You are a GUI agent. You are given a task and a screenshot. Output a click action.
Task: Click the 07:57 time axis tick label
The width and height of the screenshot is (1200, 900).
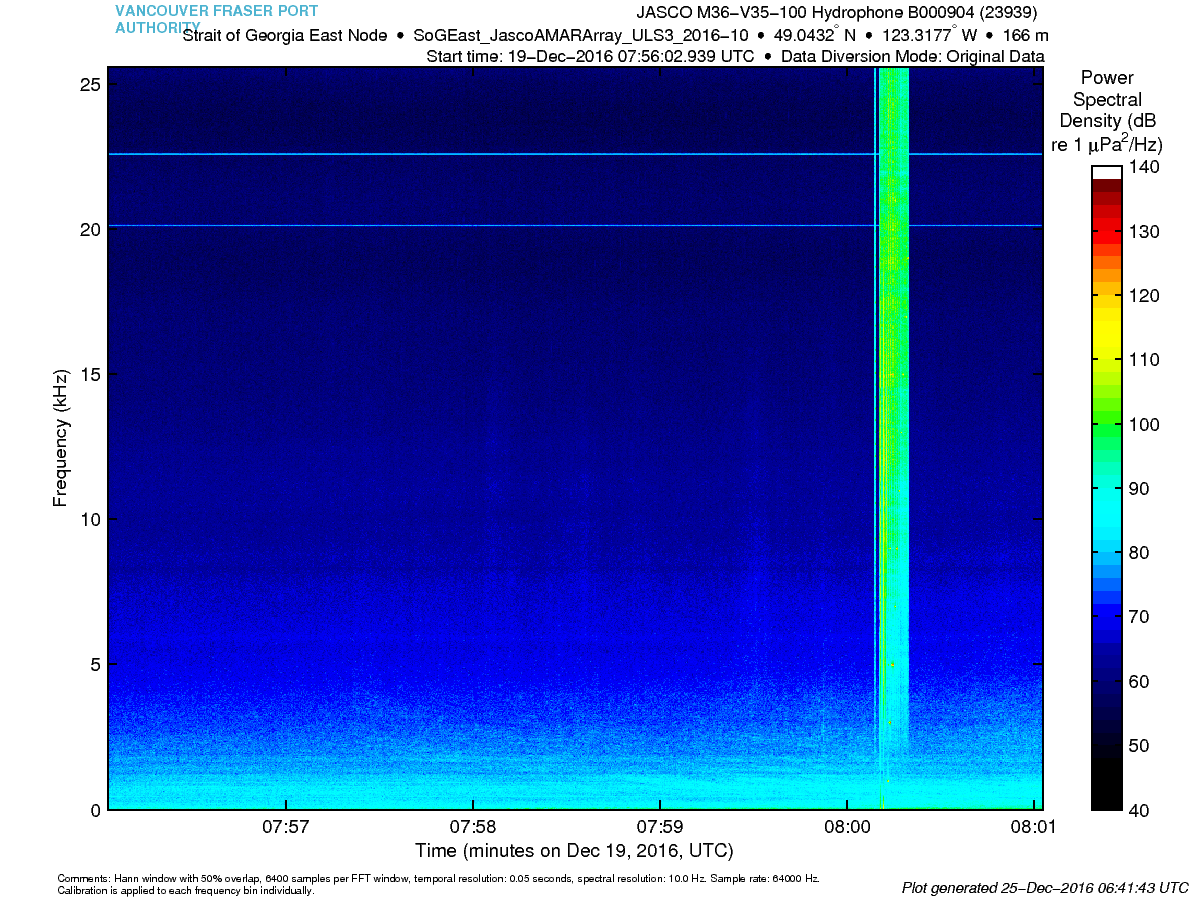pyautogui.click(x=286, y=828)
